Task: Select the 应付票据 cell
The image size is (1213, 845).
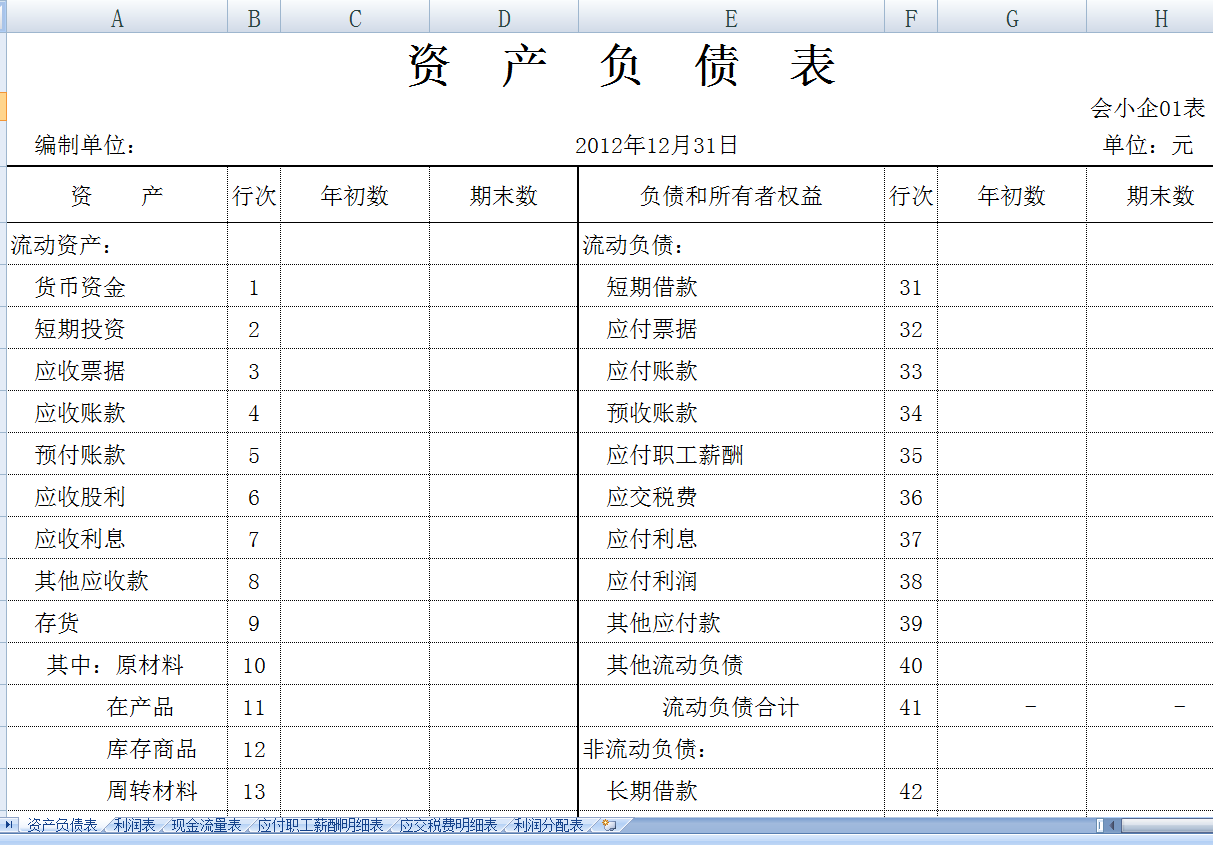Action: click(x=731, y=330)
